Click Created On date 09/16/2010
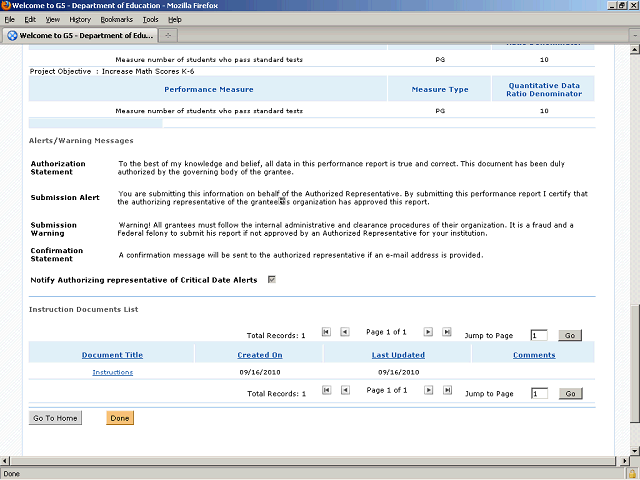This screenshot has height=480, width=640. [x=260, y=372]
